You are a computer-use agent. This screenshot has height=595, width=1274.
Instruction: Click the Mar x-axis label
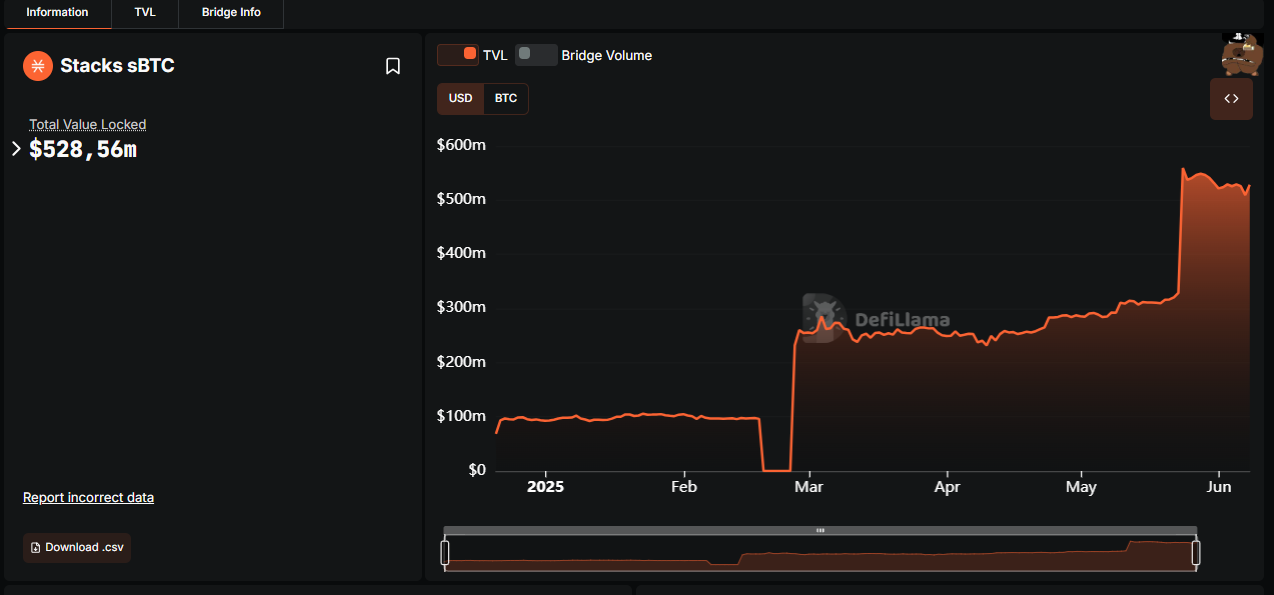point(809,487)
